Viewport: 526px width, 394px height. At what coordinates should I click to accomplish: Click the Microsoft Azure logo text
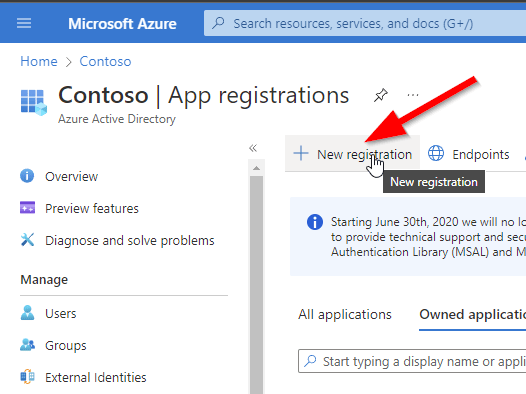(122, 24)
